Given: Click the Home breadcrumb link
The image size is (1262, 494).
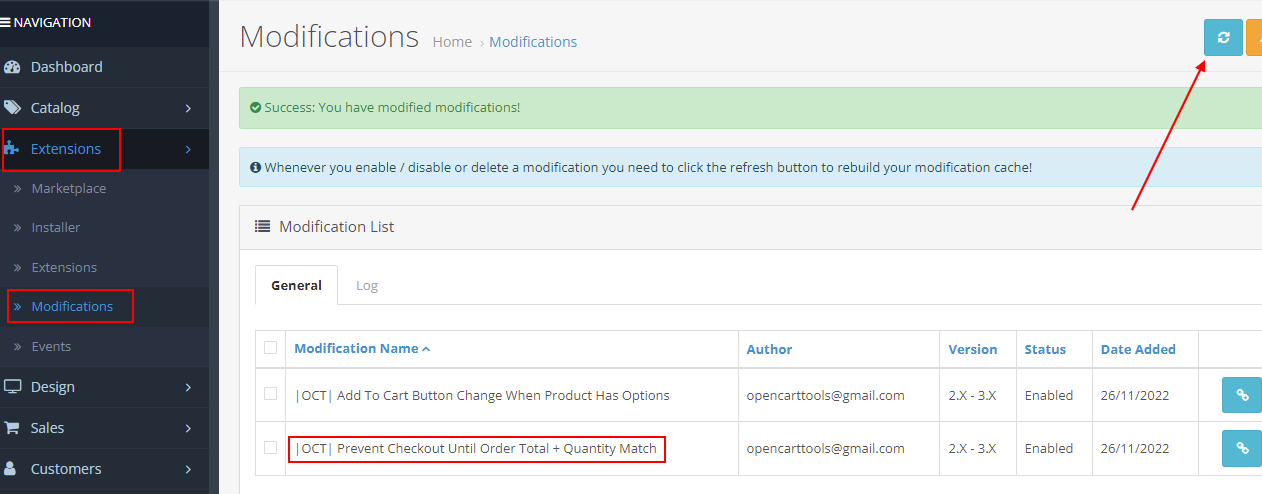Looking at the screenshot, I should click(x=452, y=42).
